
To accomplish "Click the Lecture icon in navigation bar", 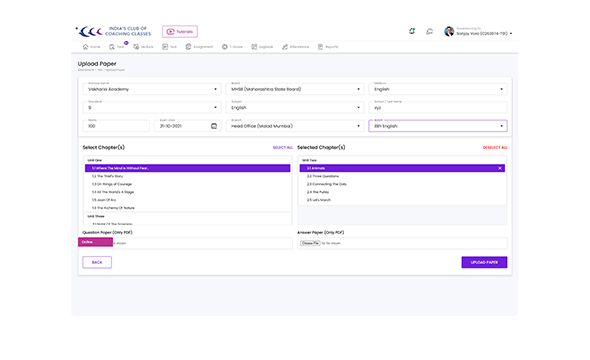I will (136, 47).
